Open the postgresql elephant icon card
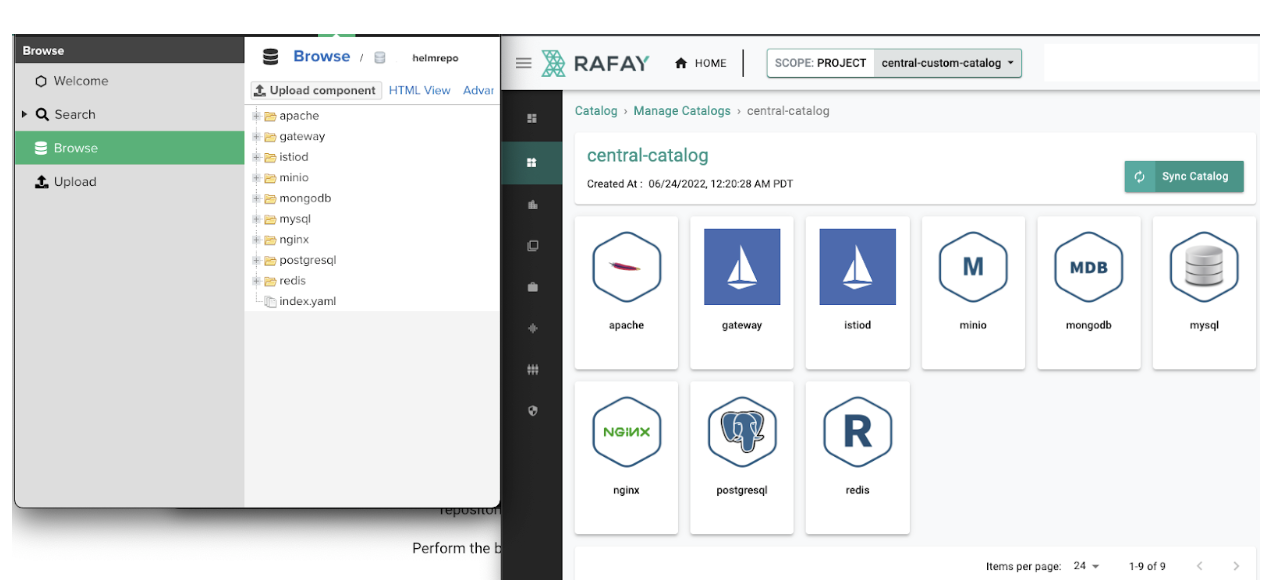This screenshot has width=1276, height=584. pyautogui.click(x=742, y=432)
